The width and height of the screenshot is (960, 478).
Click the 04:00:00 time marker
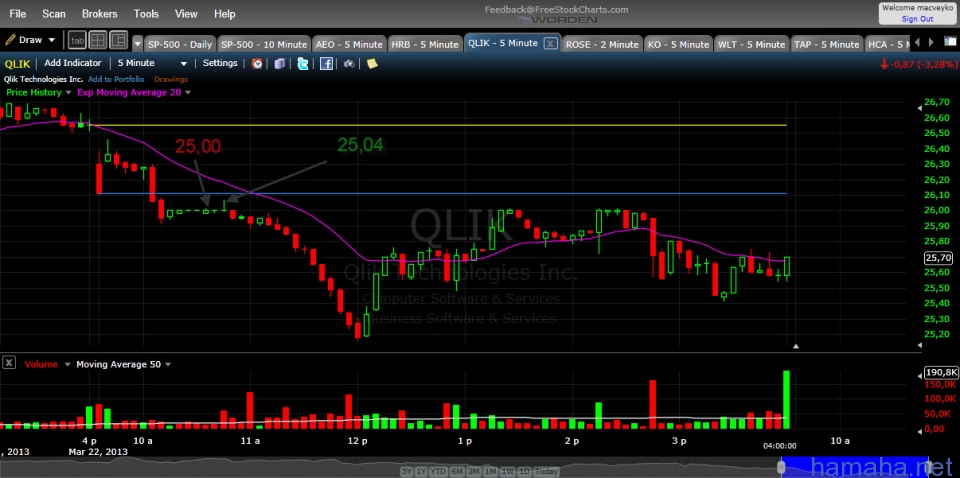pos(779,446)
